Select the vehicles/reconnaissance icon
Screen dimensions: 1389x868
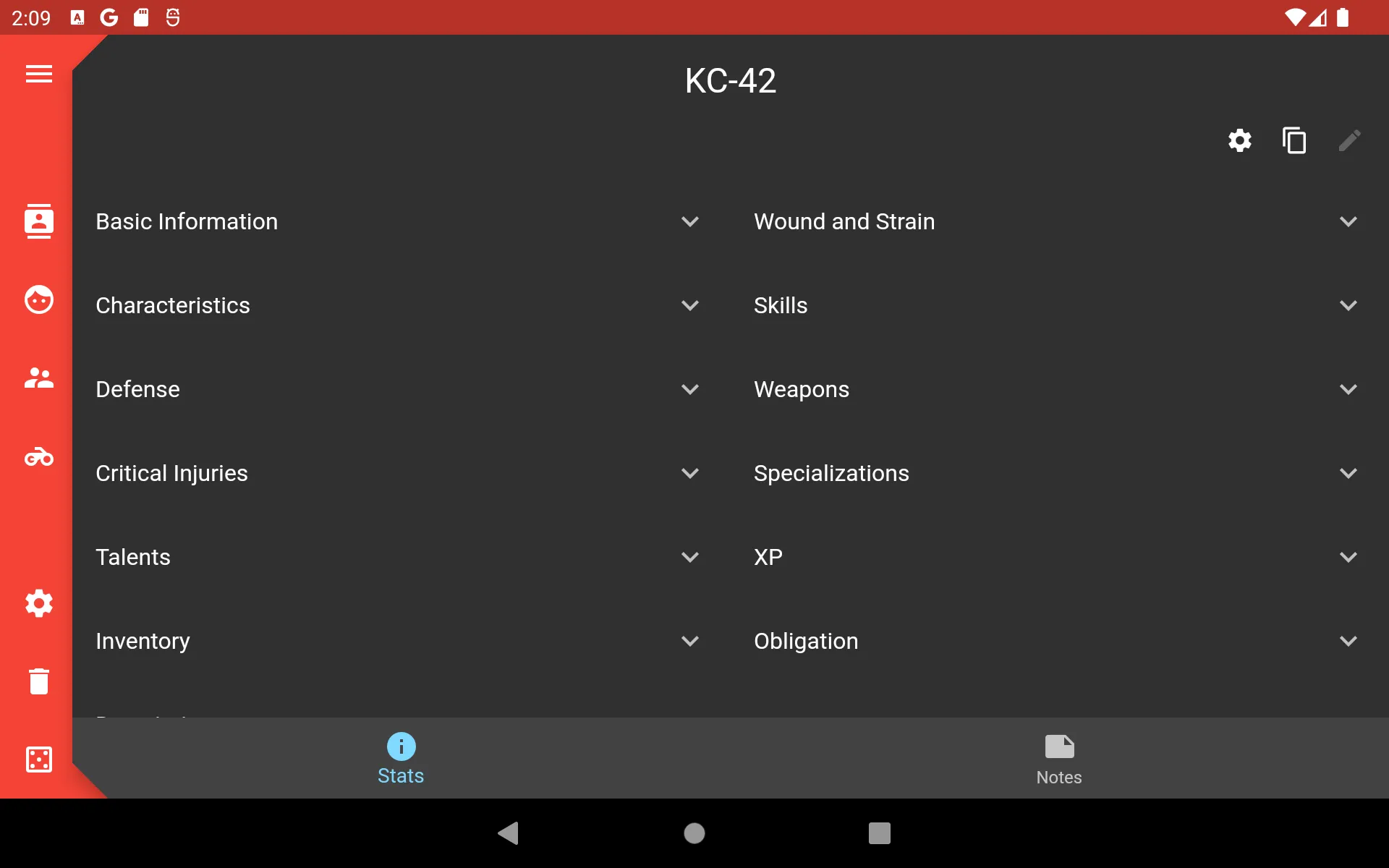coord(38,457)
